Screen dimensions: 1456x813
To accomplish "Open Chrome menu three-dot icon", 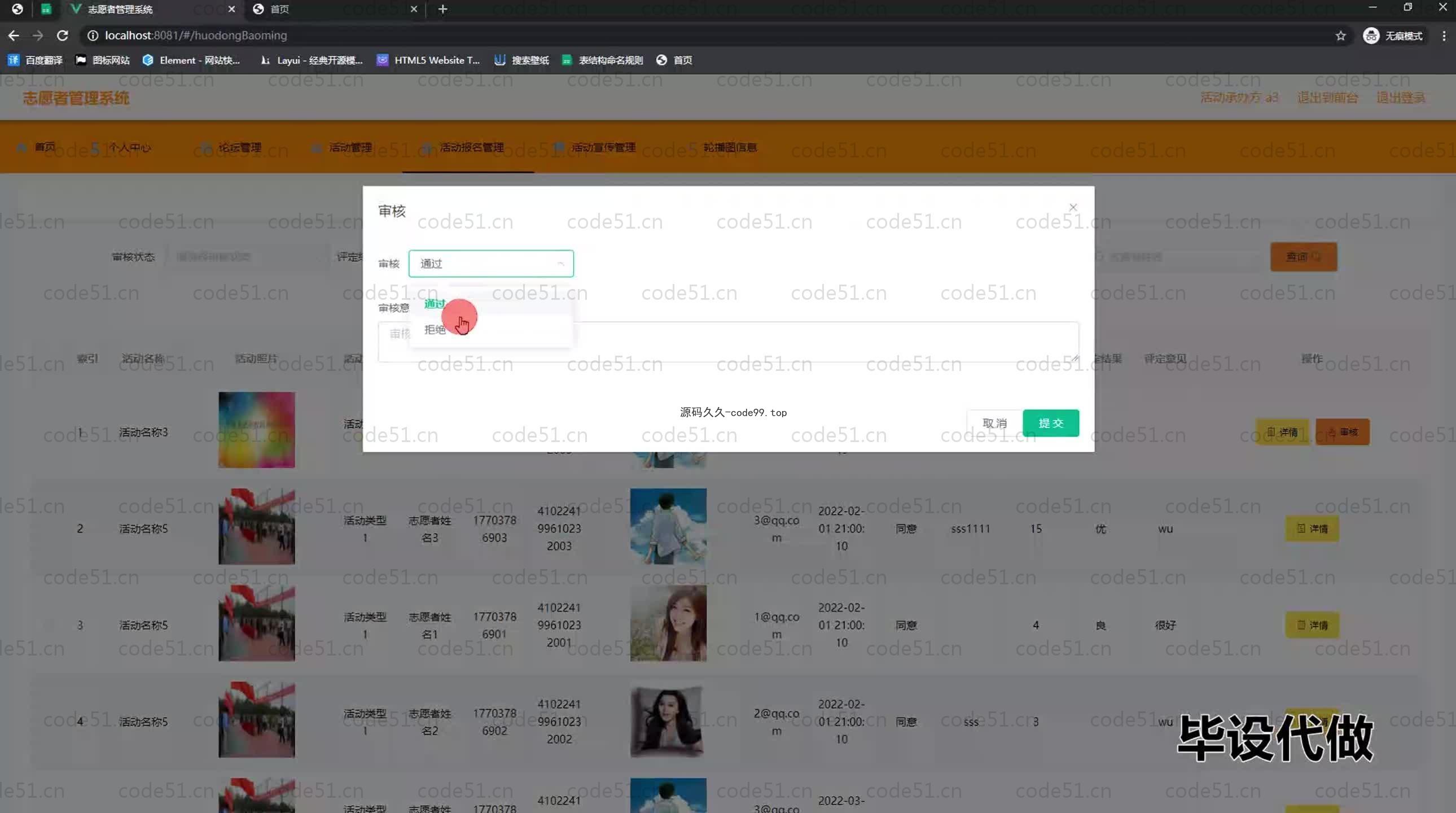I will [1444, 36].
